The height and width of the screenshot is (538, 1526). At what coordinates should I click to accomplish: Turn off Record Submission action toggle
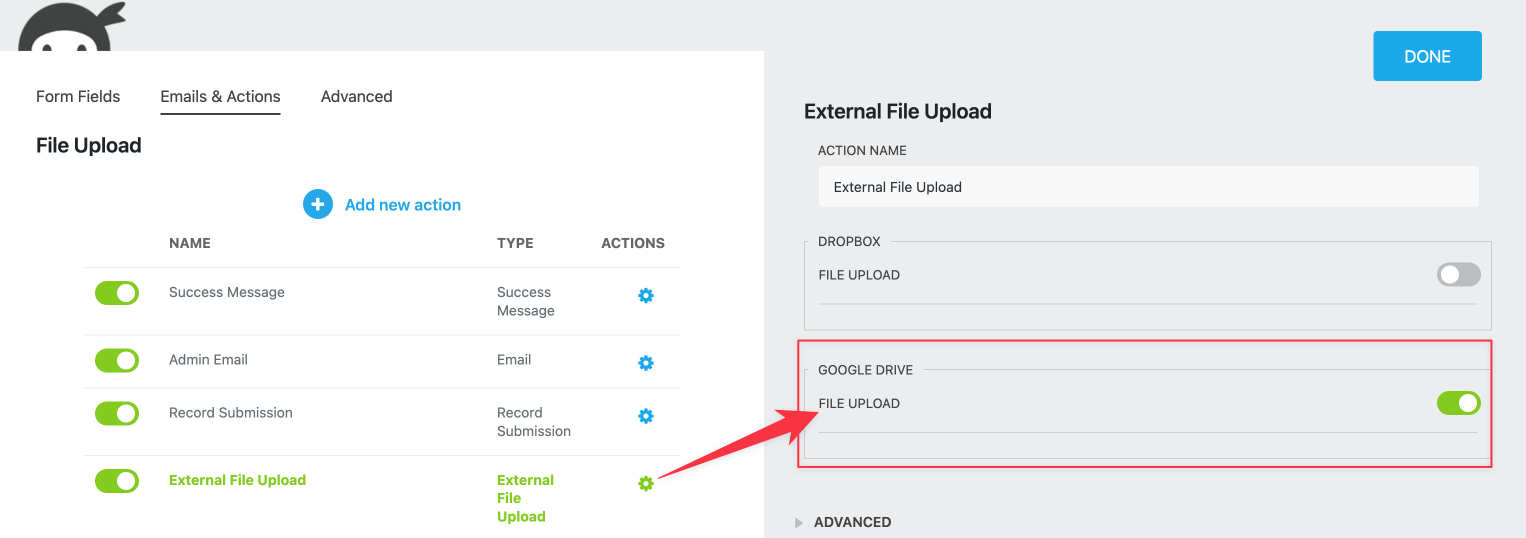tap(117, 413)
